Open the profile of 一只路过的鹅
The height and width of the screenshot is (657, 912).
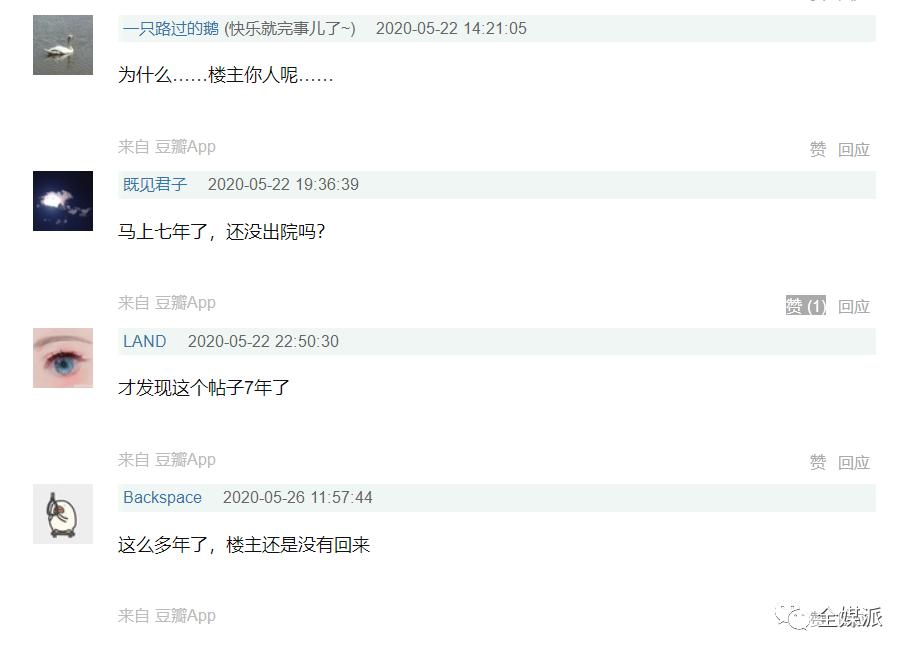(170, 28)
